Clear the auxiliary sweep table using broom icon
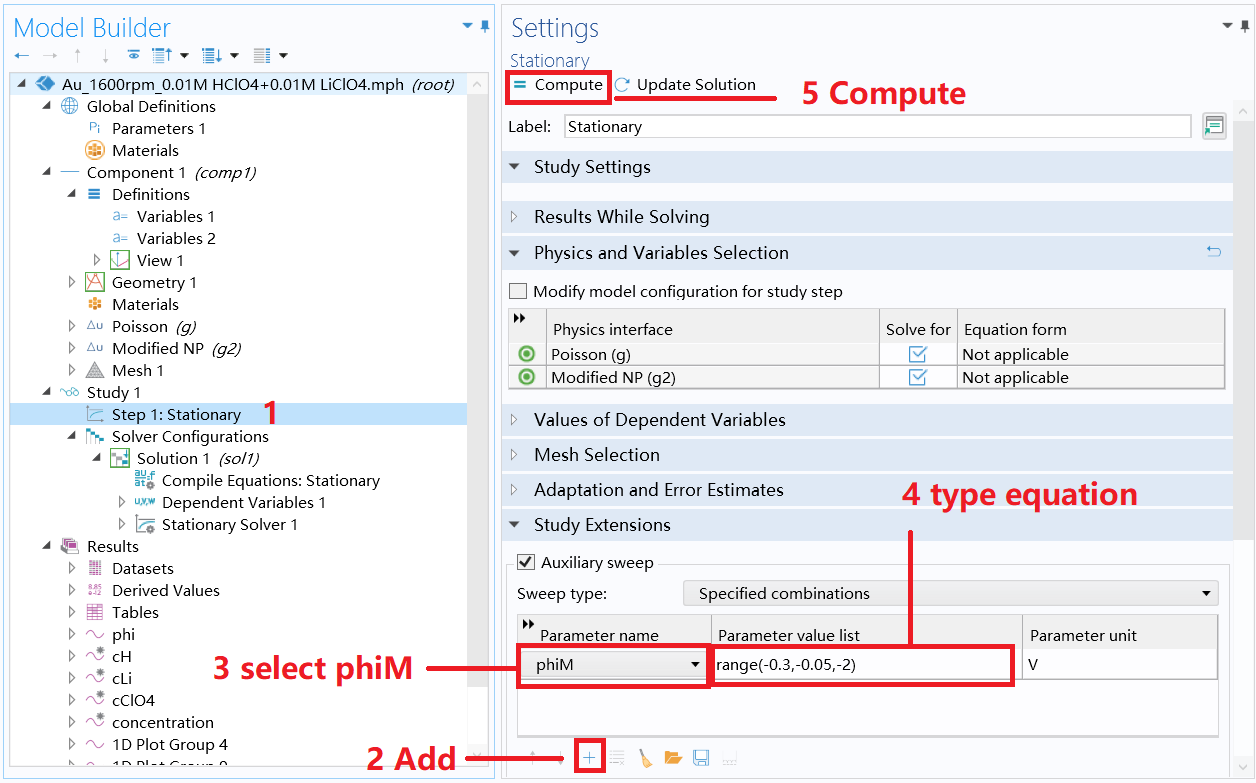 coord(645,757)
